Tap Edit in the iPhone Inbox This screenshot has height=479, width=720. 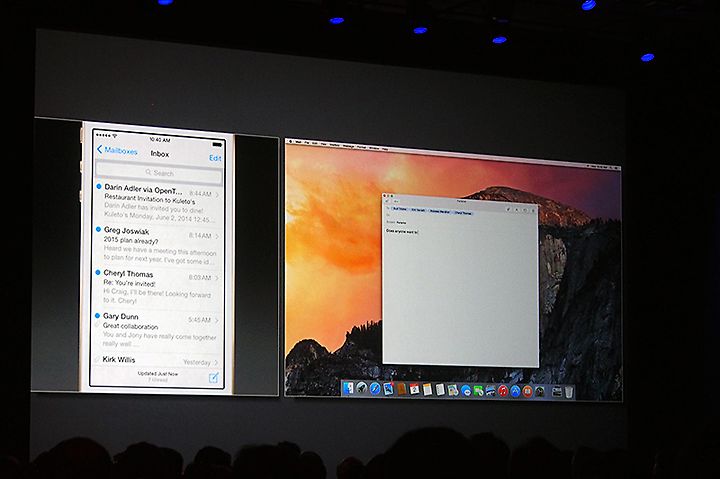point(215,158)
